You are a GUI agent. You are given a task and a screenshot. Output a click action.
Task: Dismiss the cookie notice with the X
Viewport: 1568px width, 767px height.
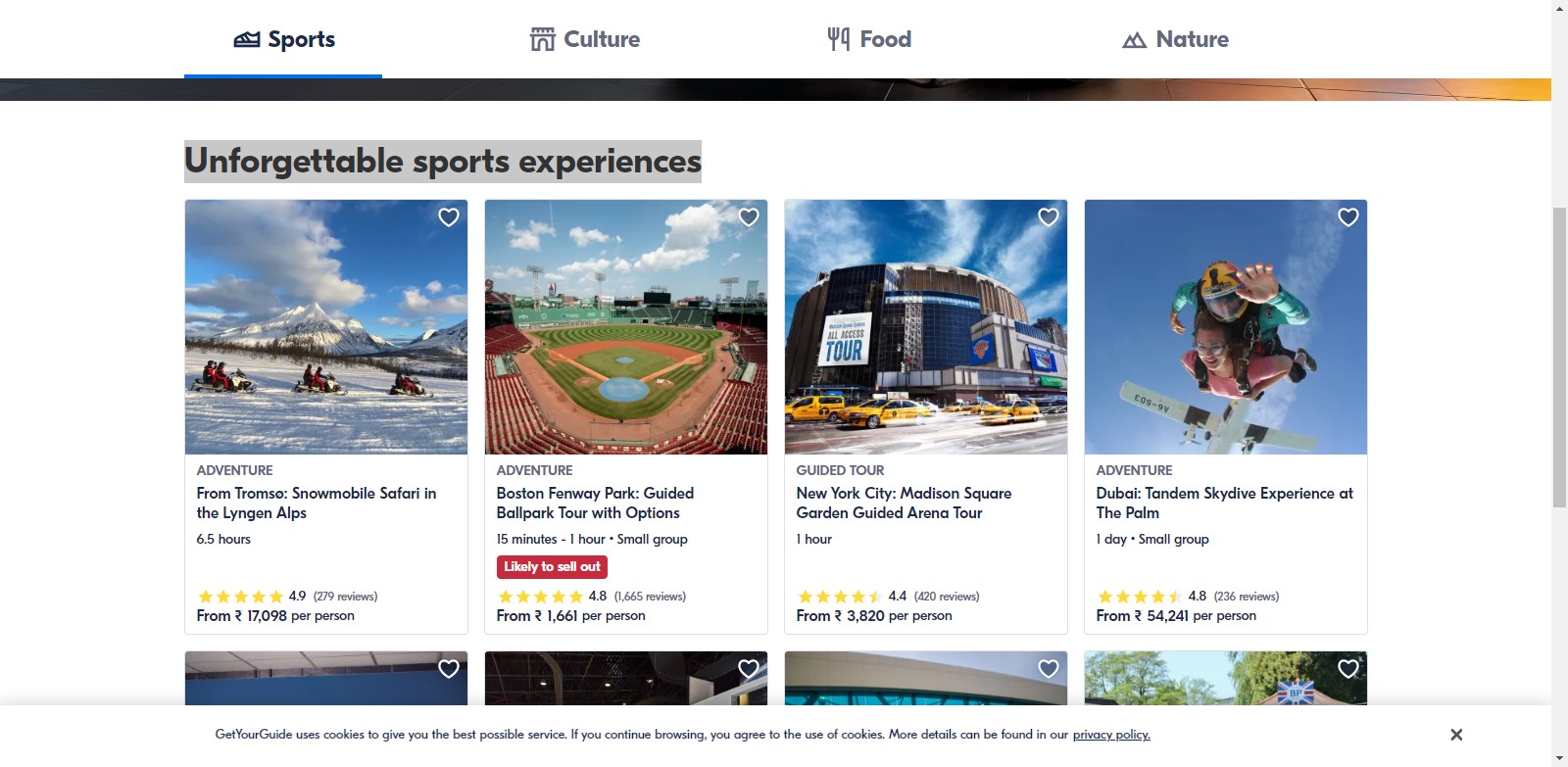[x=1456, y=735]
